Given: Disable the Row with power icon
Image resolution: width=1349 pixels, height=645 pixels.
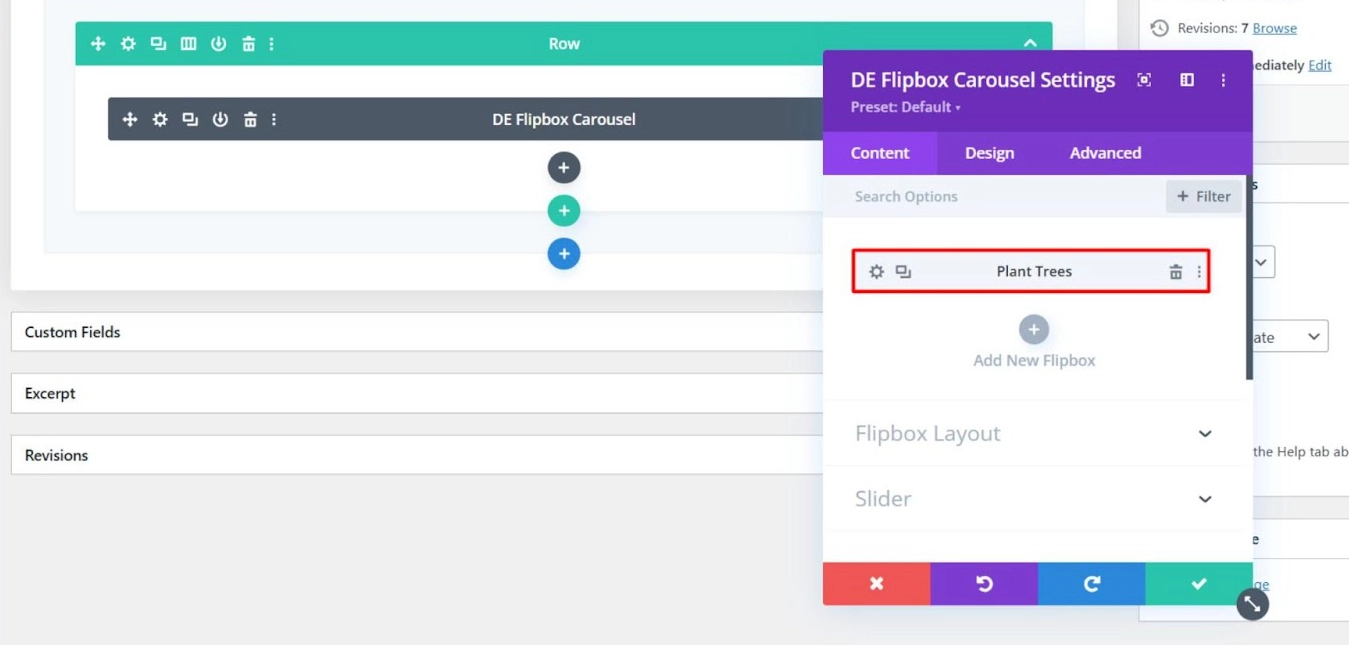Looking at the screenshot, I should coord(218,44).
